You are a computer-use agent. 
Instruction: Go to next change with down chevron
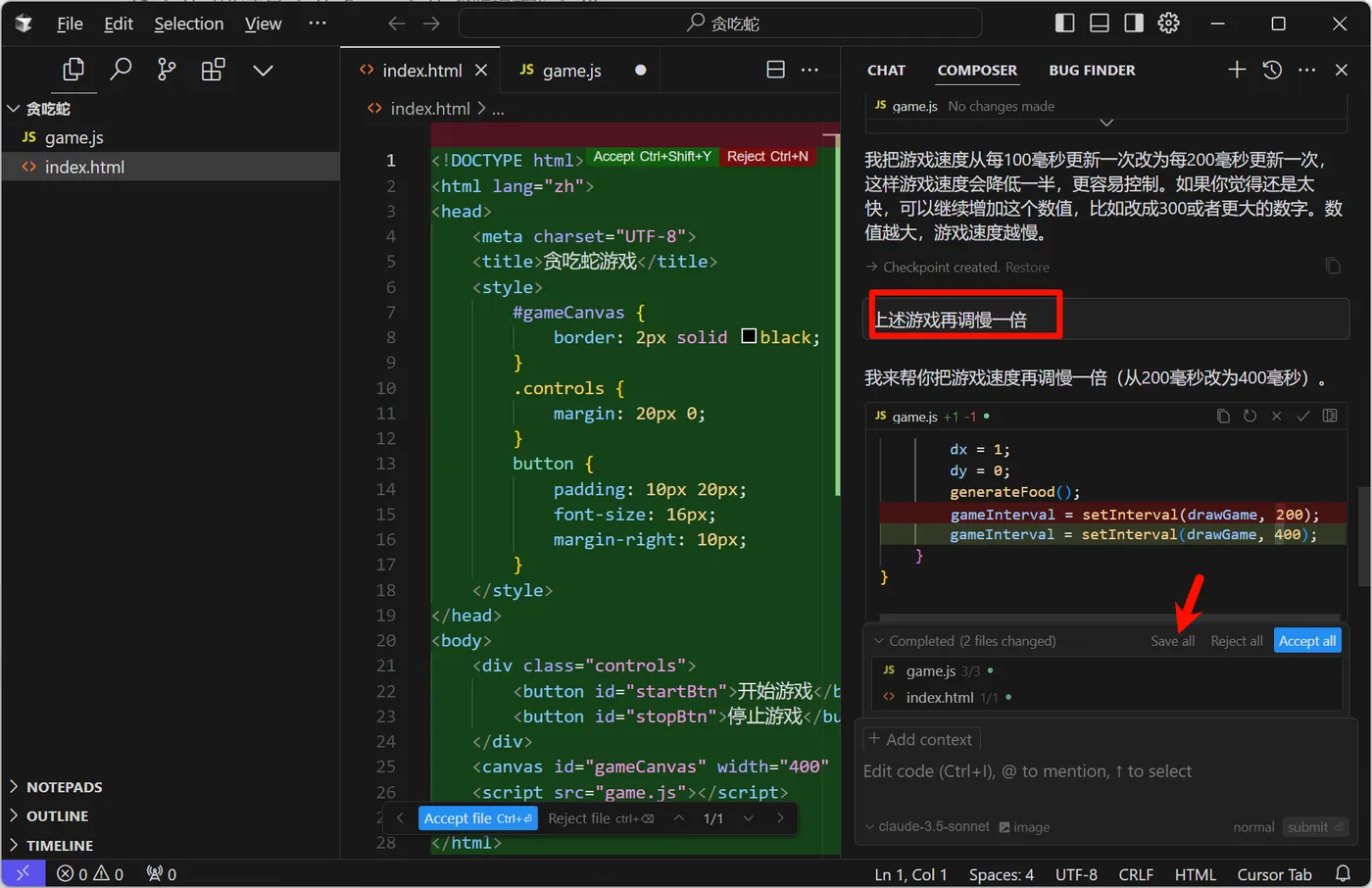pos(748,817)
